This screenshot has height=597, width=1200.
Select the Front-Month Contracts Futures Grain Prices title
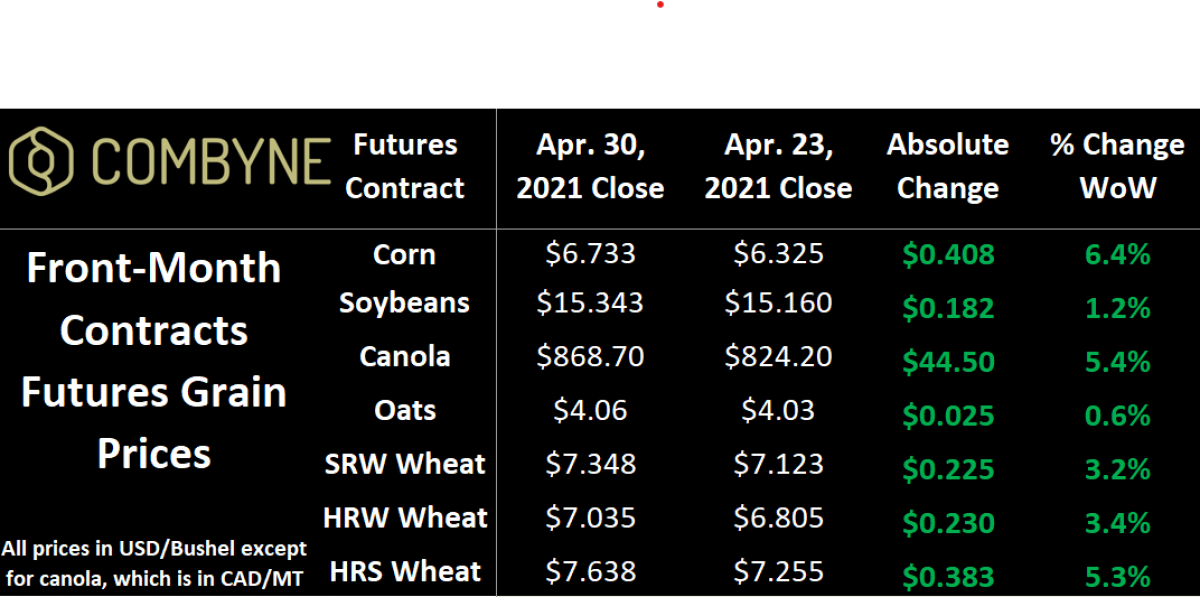click(154, 361)
